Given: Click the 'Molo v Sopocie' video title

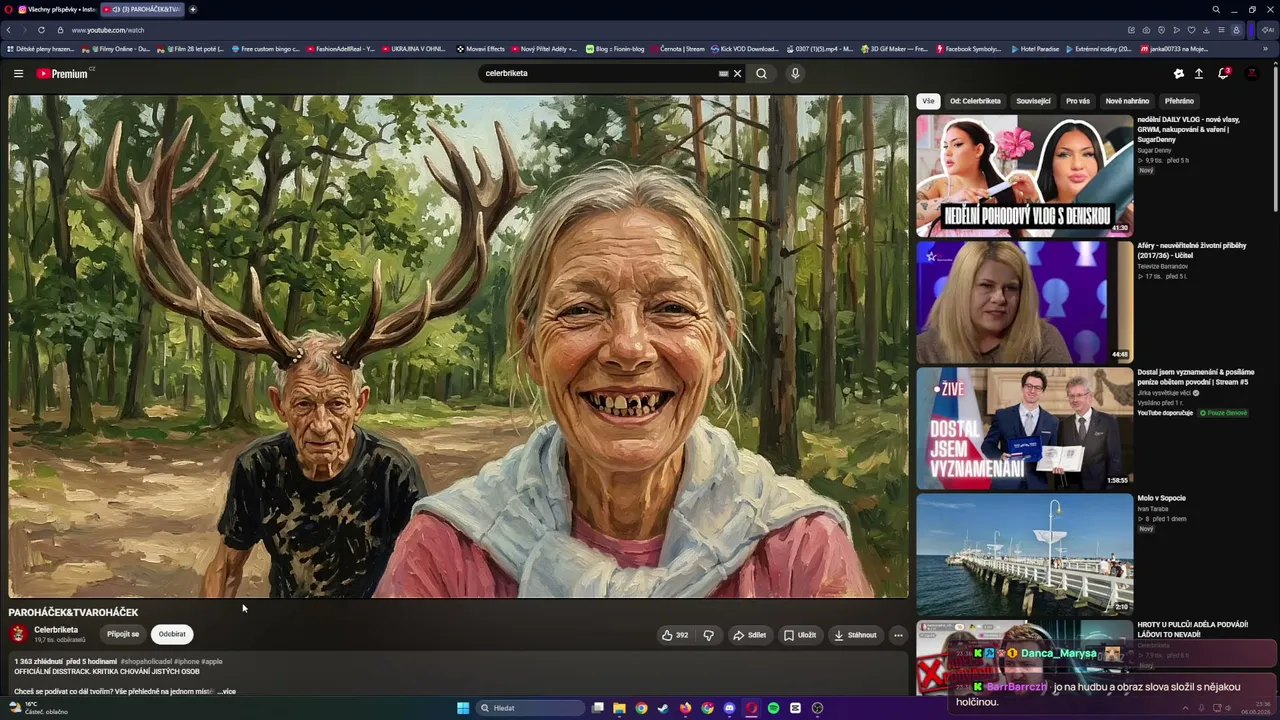Looking at the screenshot, I should point(1161,498).
